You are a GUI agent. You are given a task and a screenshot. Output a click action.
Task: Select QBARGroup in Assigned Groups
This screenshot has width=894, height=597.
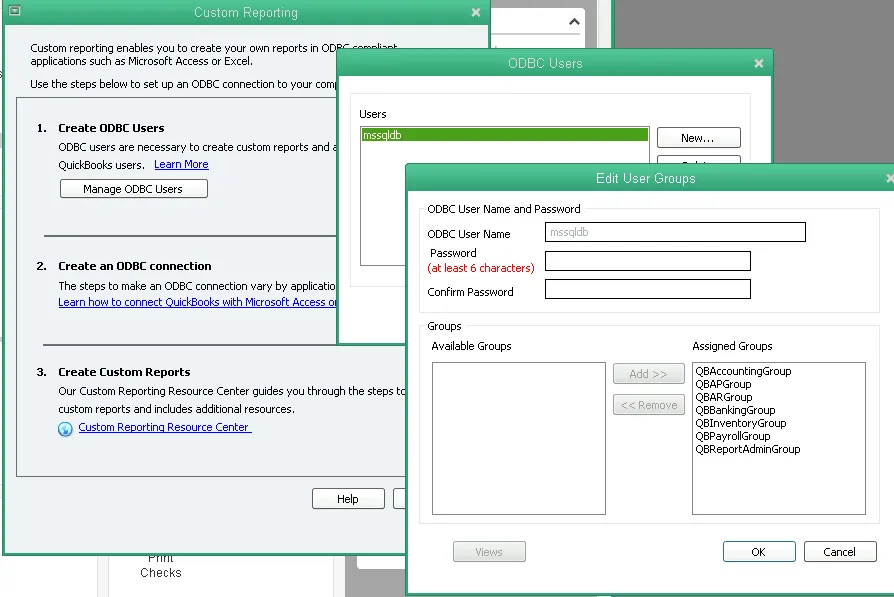point(724,397)
